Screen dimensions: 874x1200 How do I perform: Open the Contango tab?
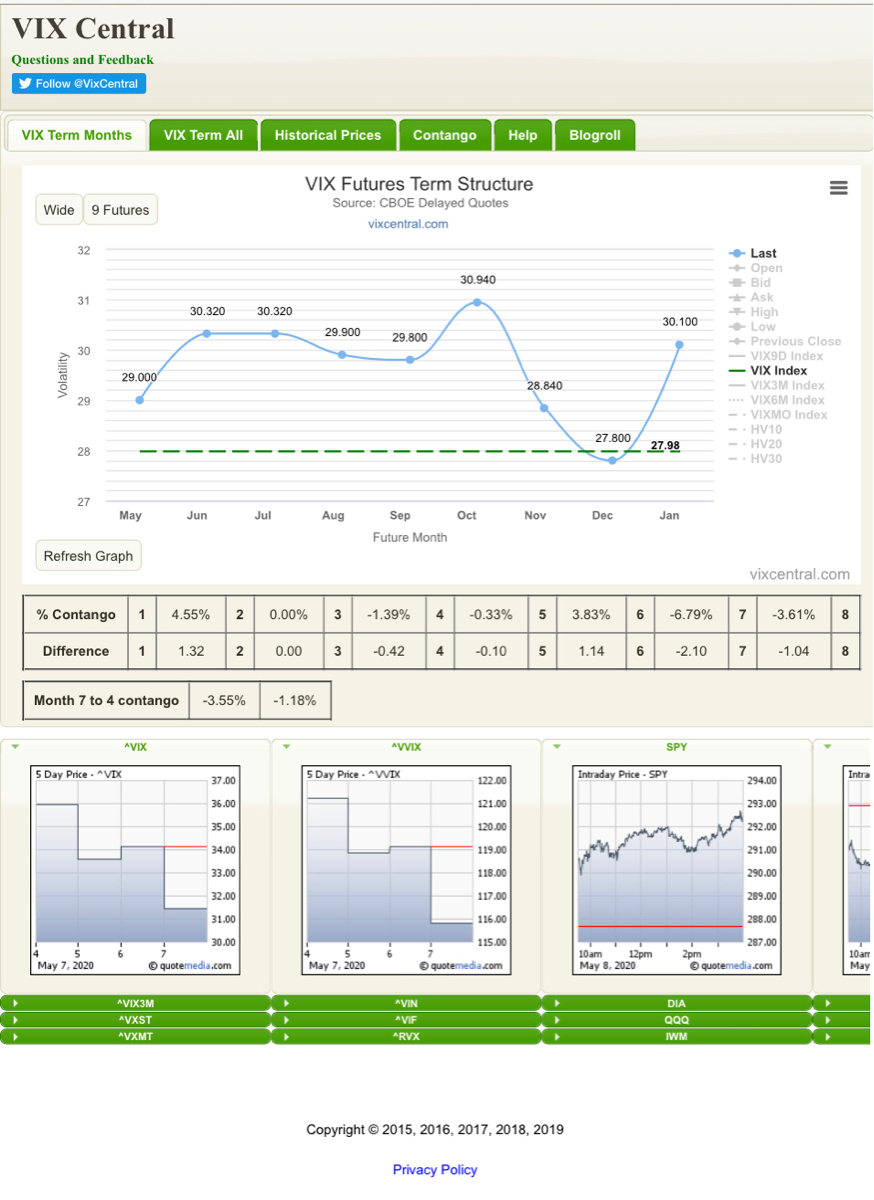coord(444,134)
